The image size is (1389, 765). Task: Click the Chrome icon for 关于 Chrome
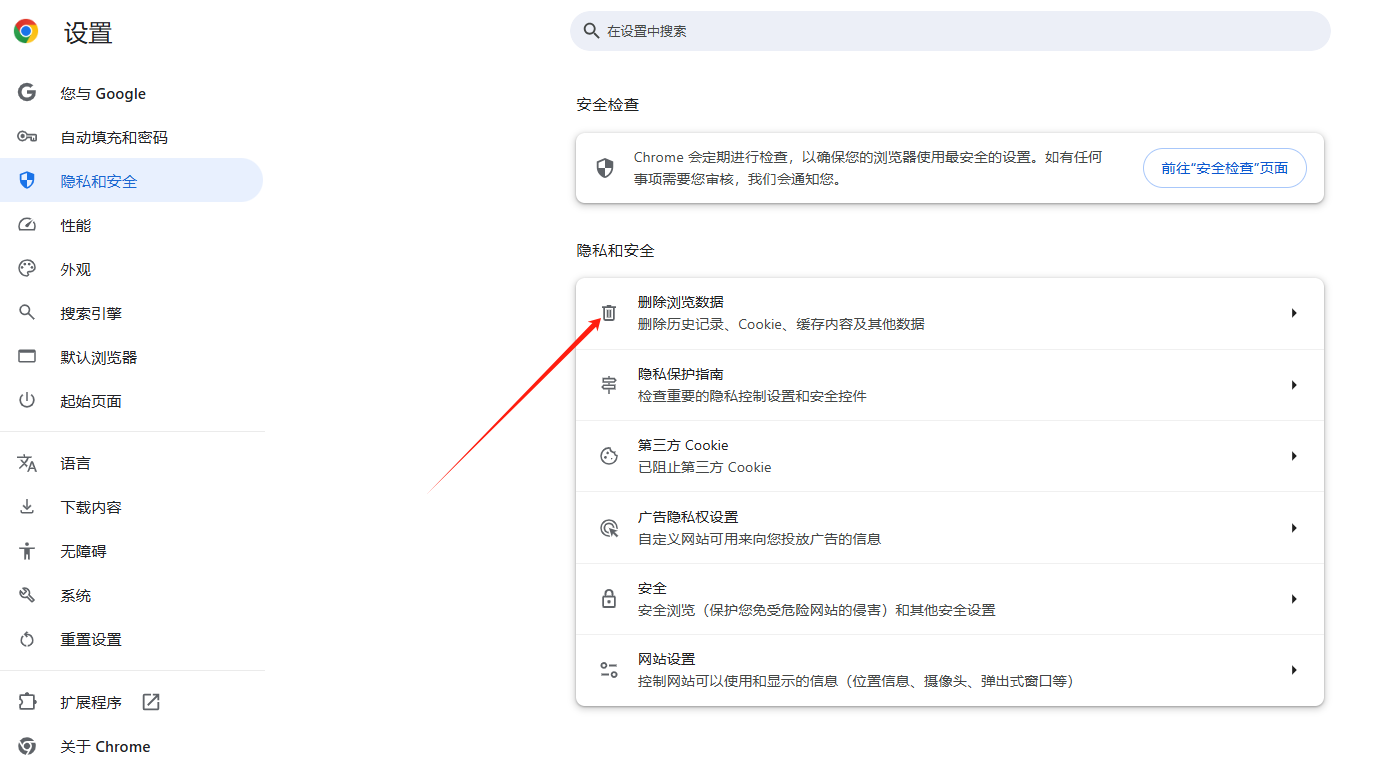[27, 746]
